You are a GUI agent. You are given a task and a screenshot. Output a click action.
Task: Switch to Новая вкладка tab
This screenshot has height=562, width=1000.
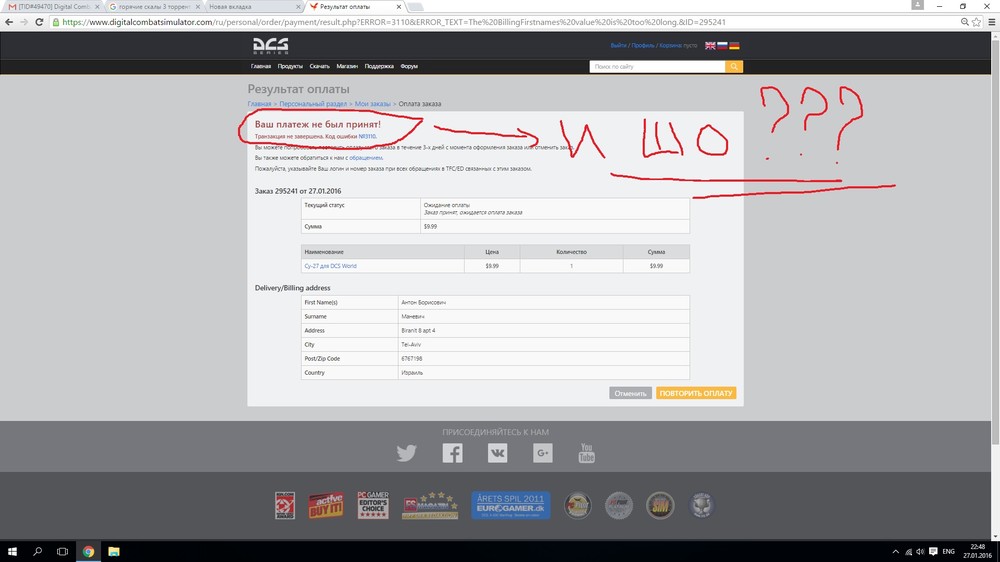tap(254, 6)
